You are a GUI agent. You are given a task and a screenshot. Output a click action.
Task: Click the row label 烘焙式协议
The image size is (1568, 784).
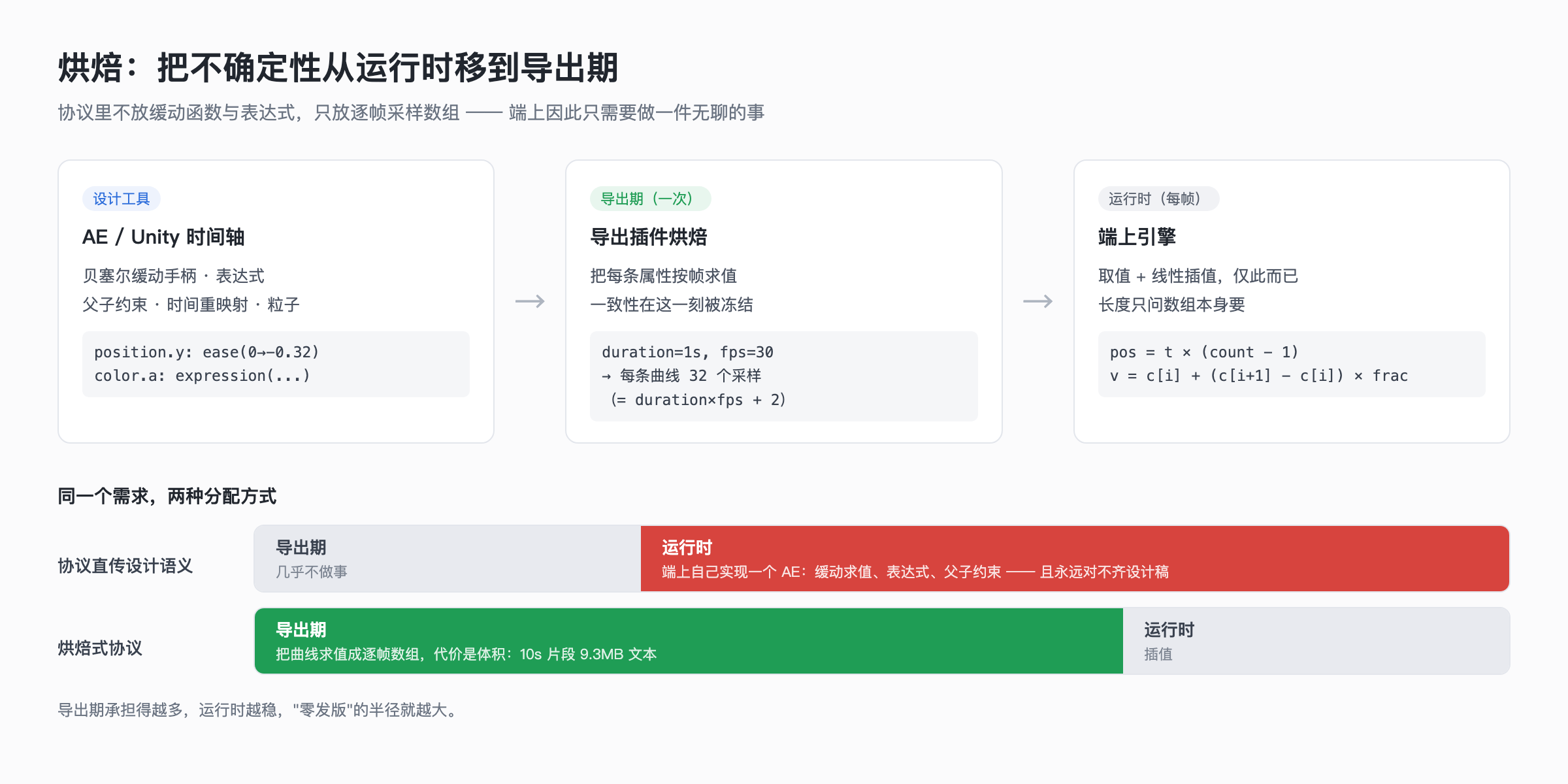click(100, 647)
